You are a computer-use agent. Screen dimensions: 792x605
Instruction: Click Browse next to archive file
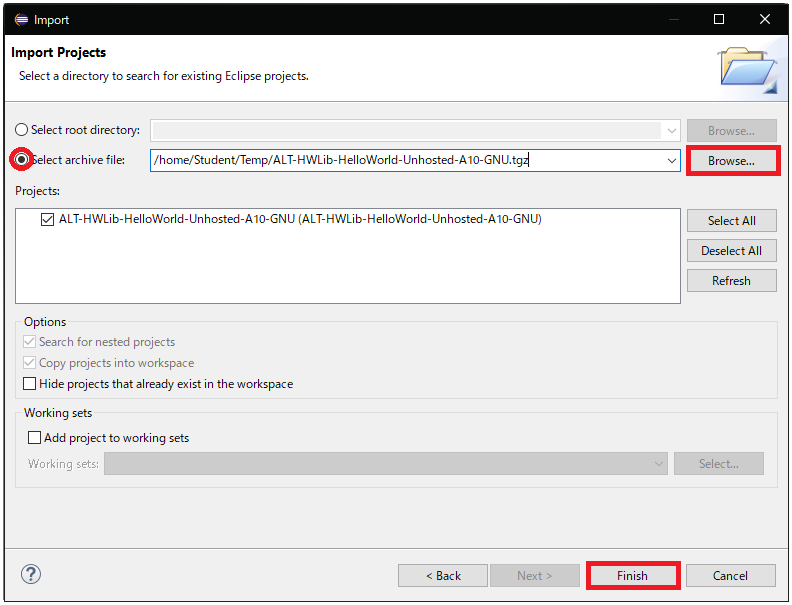(x=731, y=161)
